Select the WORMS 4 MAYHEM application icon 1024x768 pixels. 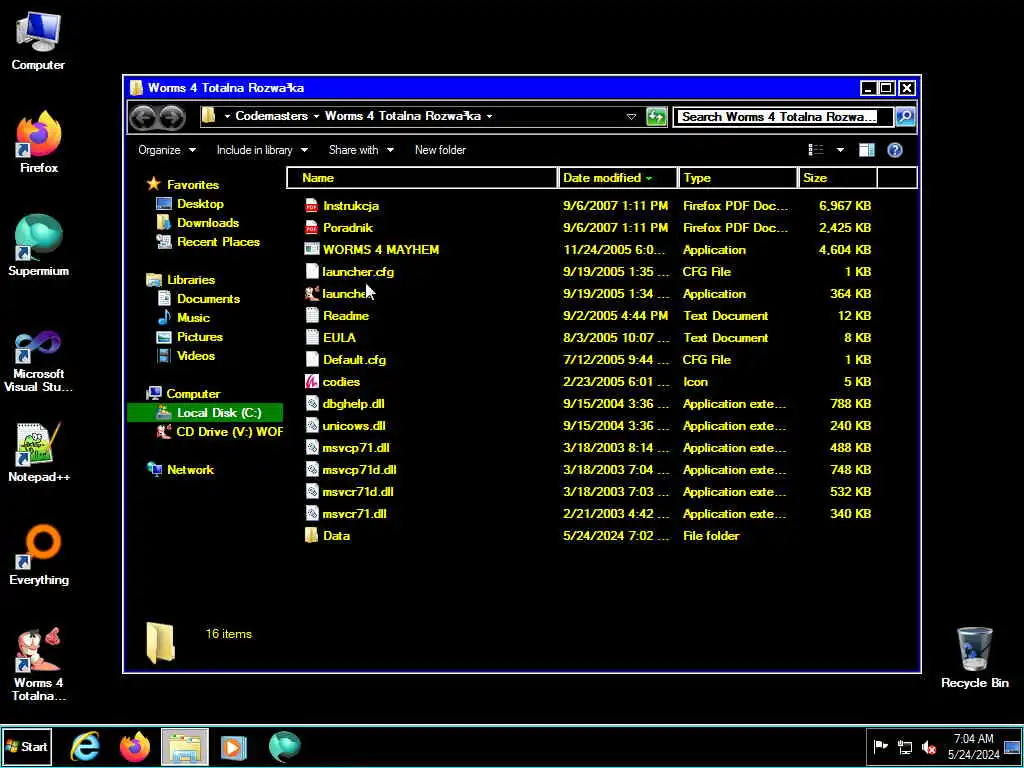(312, 249)
